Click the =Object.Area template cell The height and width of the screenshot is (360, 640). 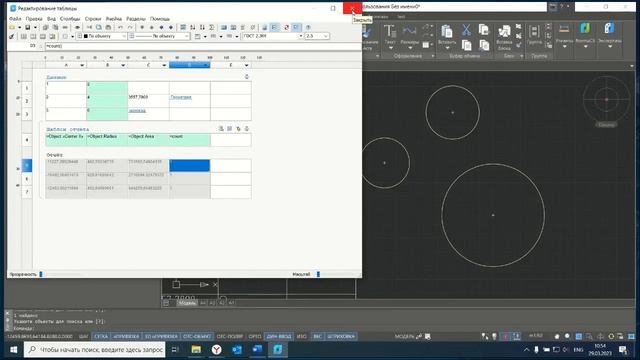coord(148,140)
